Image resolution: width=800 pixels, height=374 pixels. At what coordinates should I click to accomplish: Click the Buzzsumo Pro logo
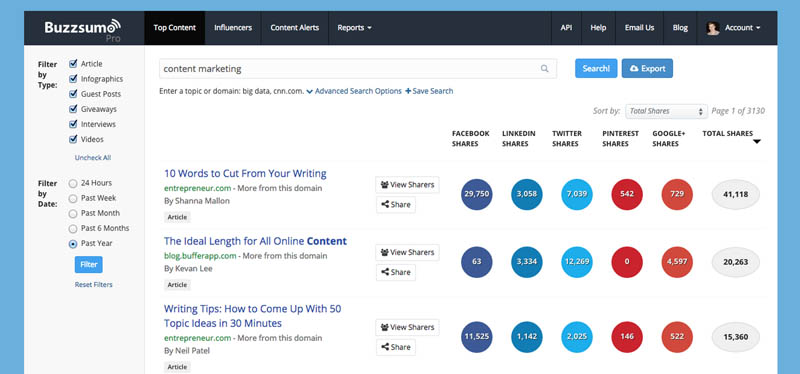[82, 29]
